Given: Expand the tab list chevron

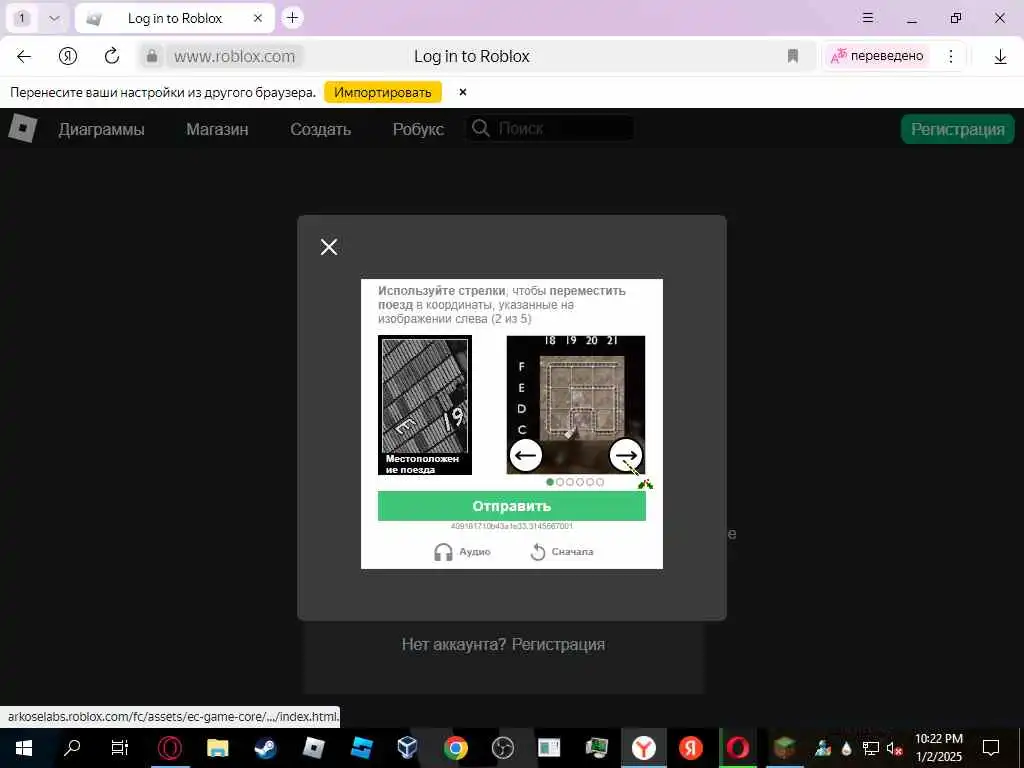Looking at the screenshot, I should click(54, 18).
